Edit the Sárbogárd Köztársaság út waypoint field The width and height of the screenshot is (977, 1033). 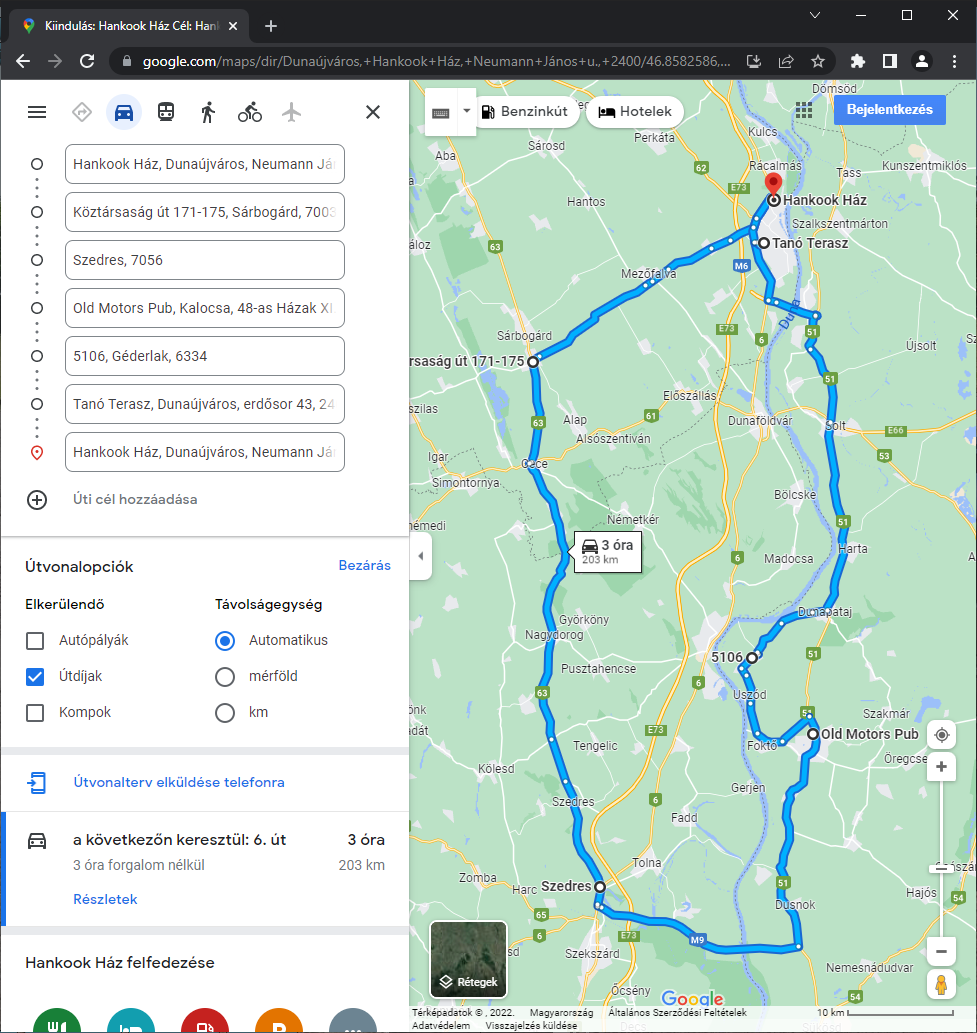205,212
